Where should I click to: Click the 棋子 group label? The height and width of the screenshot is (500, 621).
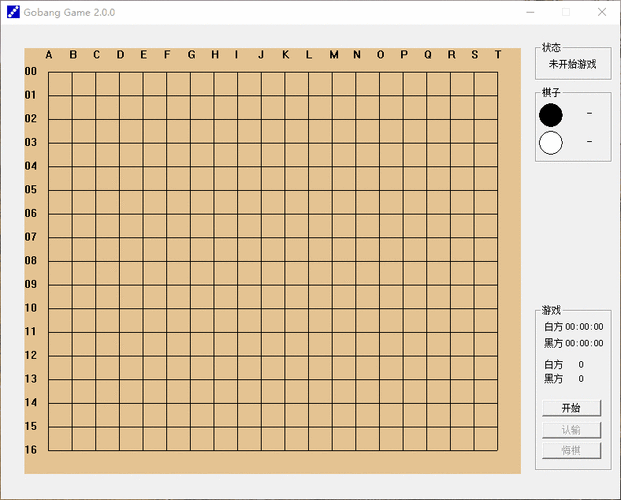point(551,92)
